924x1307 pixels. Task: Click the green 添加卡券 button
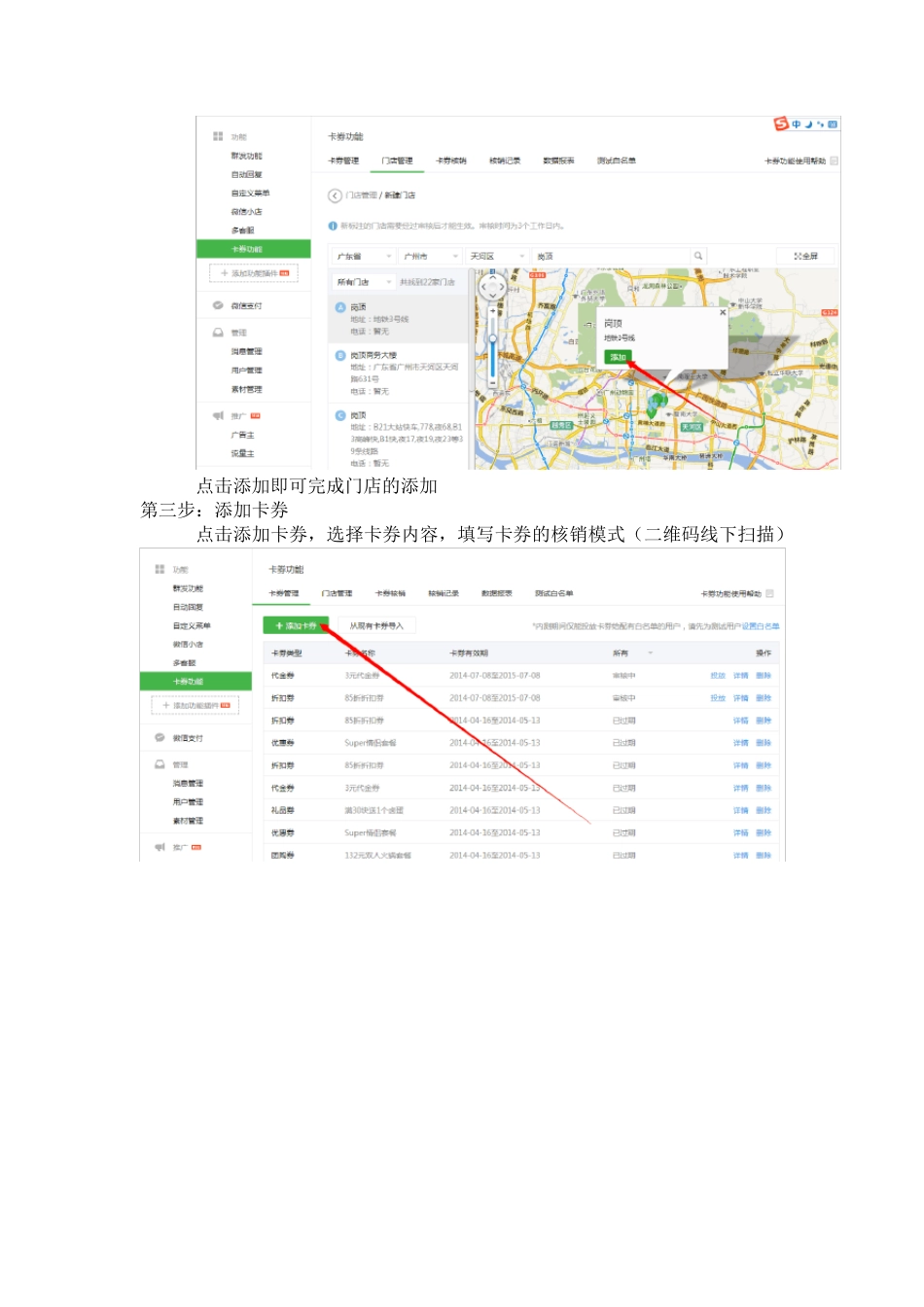pyautogui.click(x=297, y=625)
